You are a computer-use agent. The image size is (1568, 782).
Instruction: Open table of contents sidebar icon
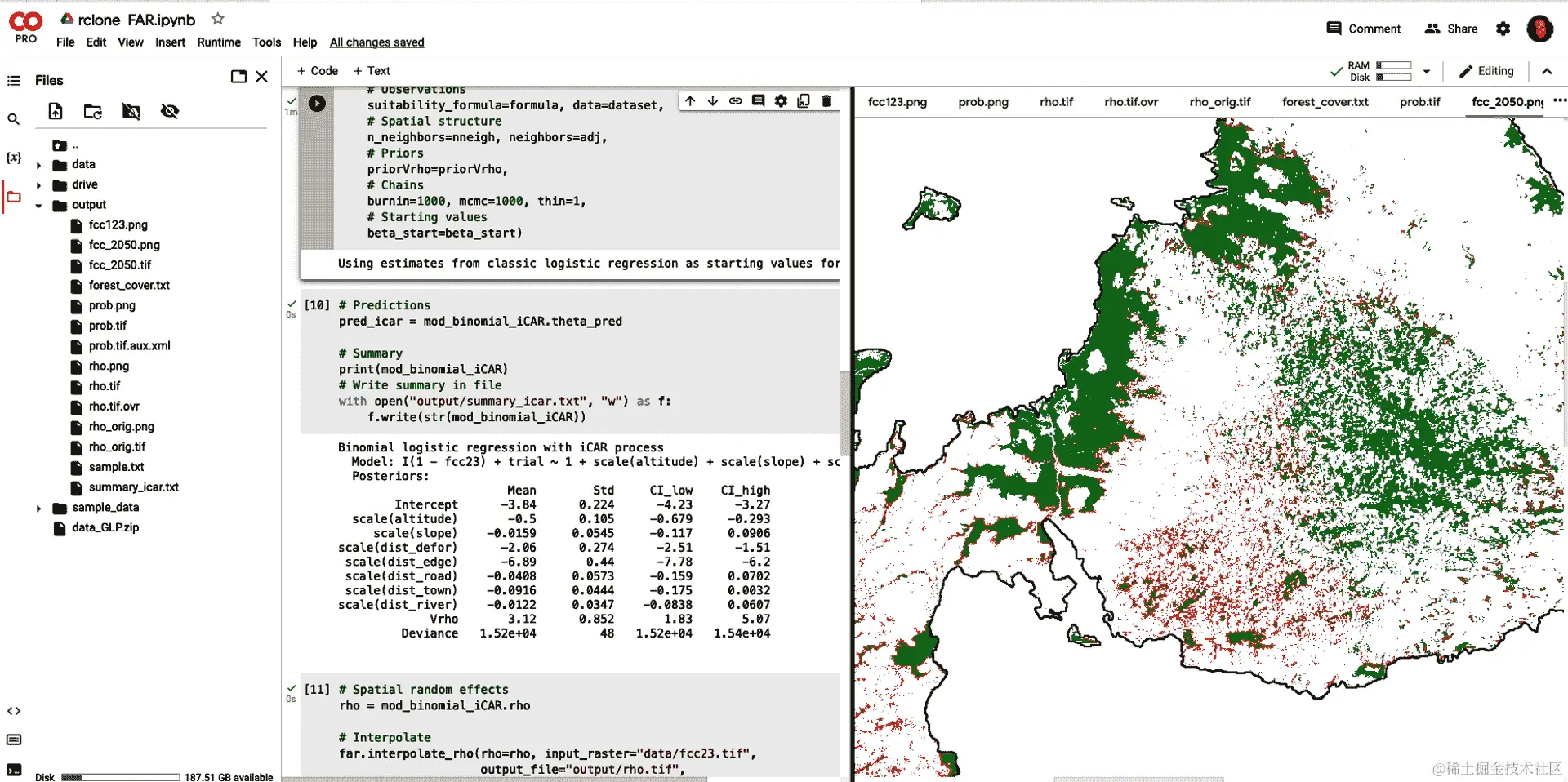(14, 80)
